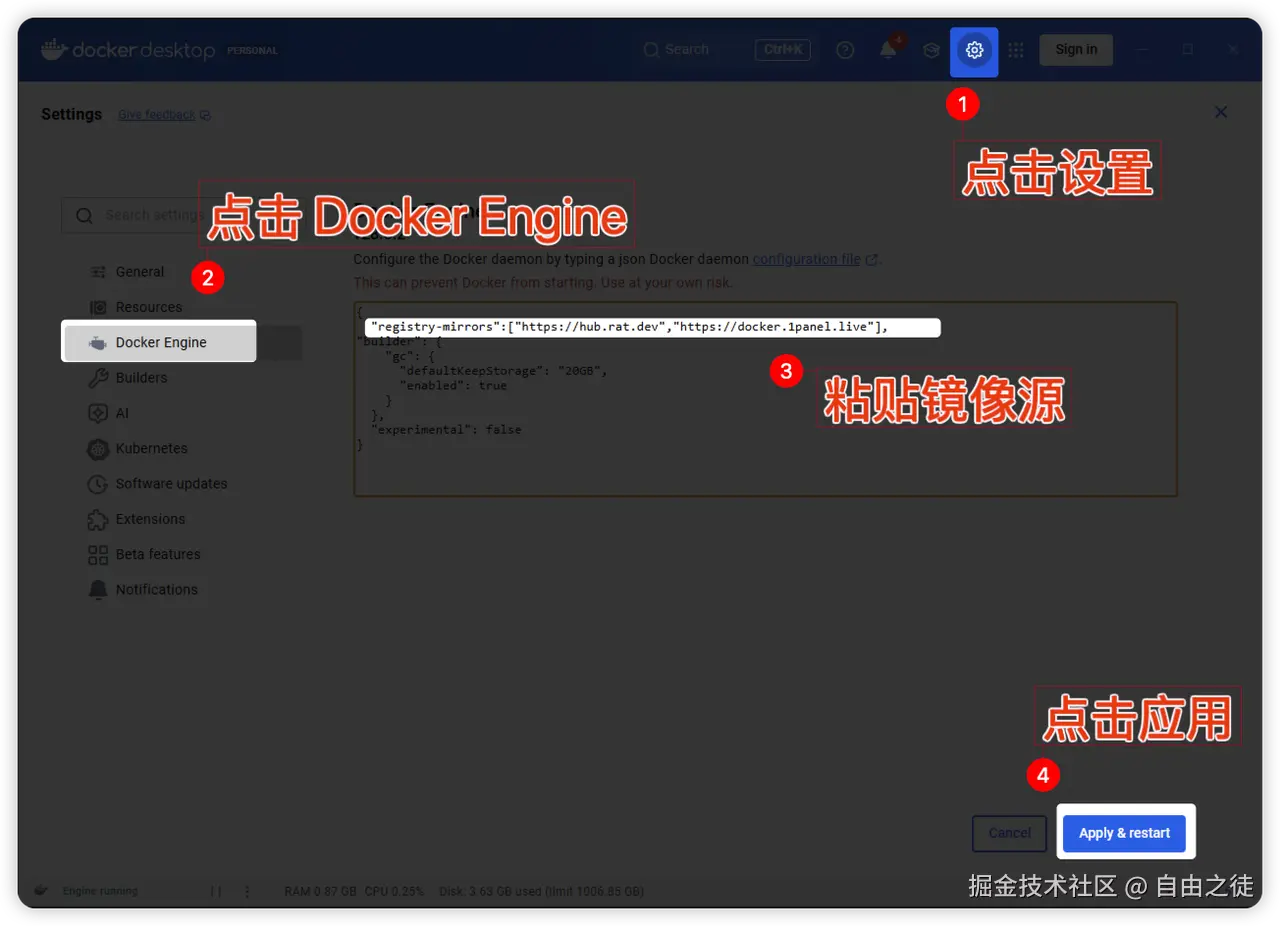This screenshot has height=926, width=1280.
Task: Open the Software updates section
Action: [182, 484]
